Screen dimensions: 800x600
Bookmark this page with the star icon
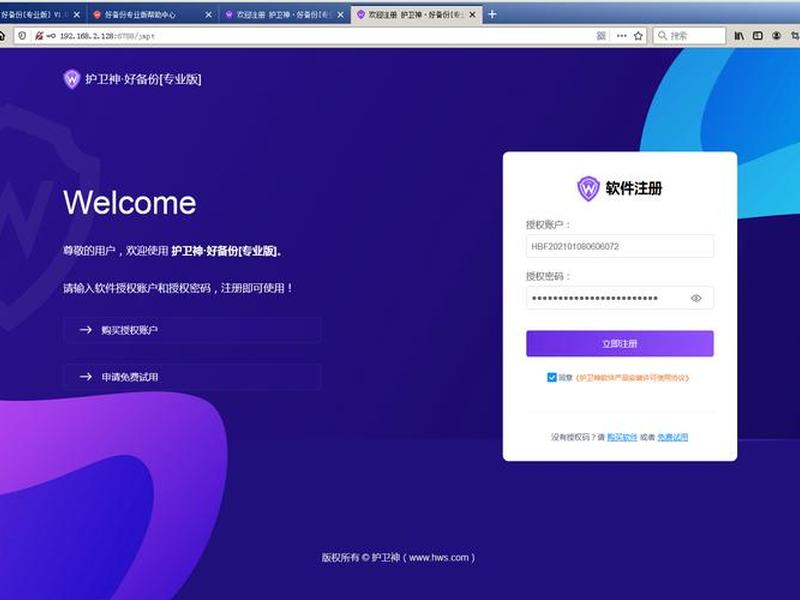click(x=638, y=36)
